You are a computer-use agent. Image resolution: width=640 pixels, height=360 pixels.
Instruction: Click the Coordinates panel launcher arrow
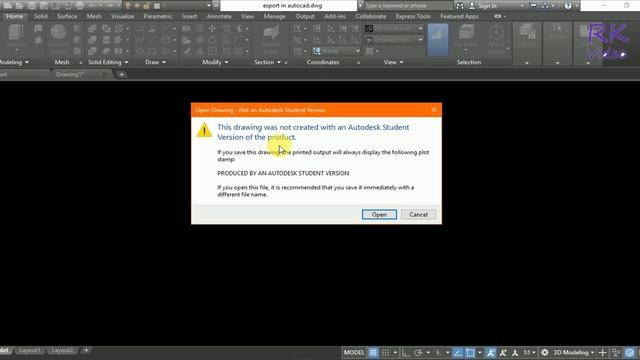[358, 63]
